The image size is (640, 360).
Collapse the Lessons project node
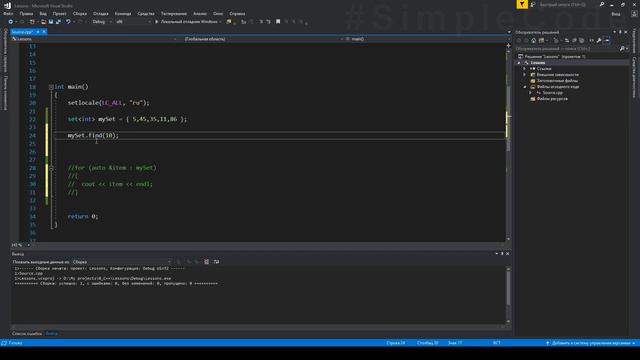pos(519,63)
